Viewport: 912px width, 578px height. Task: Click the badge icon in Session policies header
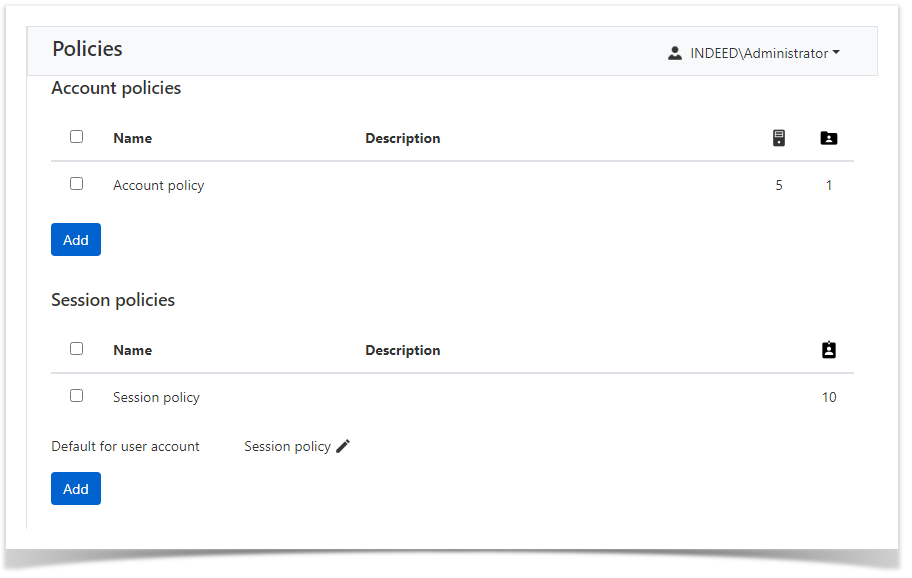tap(828, 350)
